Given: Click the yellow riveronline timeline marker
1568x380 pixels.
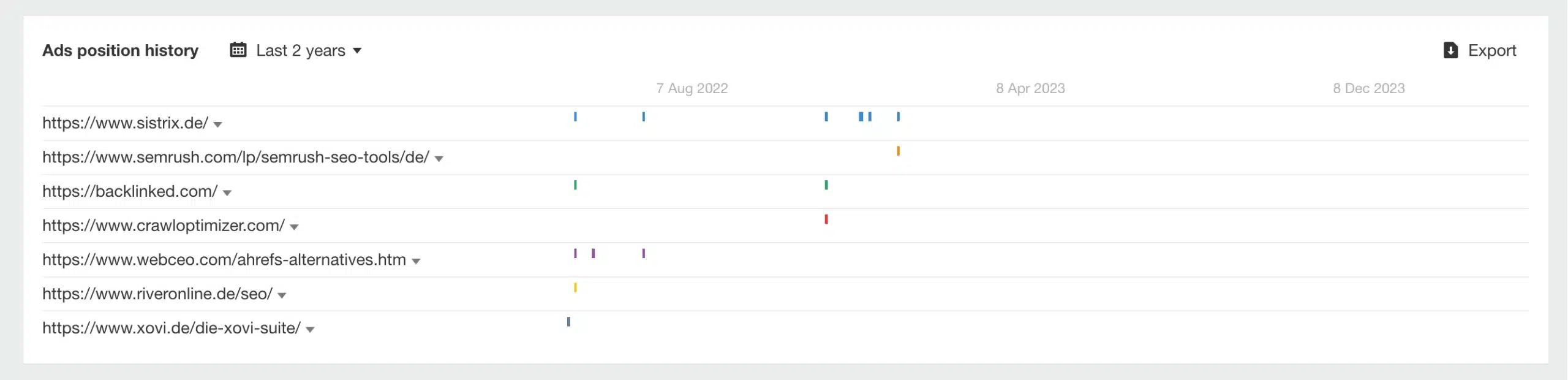Looking at the screenshot, I should pyautogui.click(x=575, y=287).
